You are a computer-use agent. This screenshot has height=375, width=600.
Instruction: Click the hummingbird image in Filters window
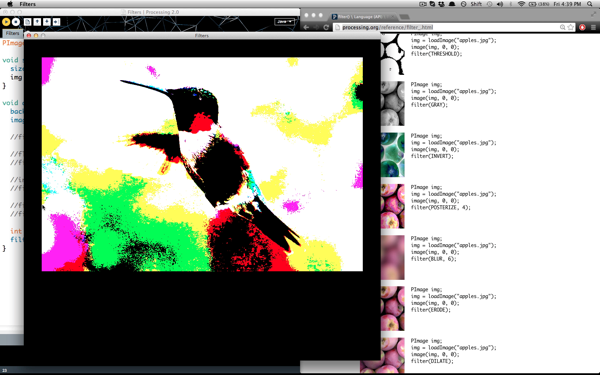pos(202,164)
